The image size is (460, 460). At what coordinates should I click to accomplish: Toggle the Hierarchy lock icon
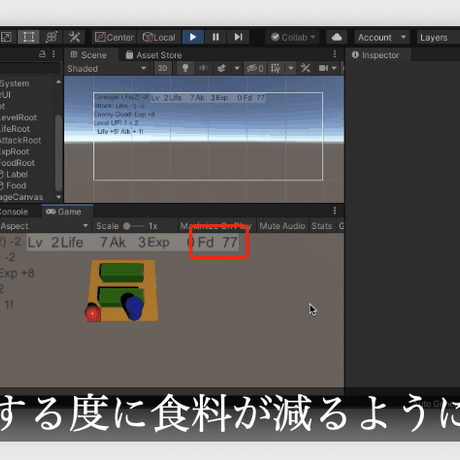(42, 54)
